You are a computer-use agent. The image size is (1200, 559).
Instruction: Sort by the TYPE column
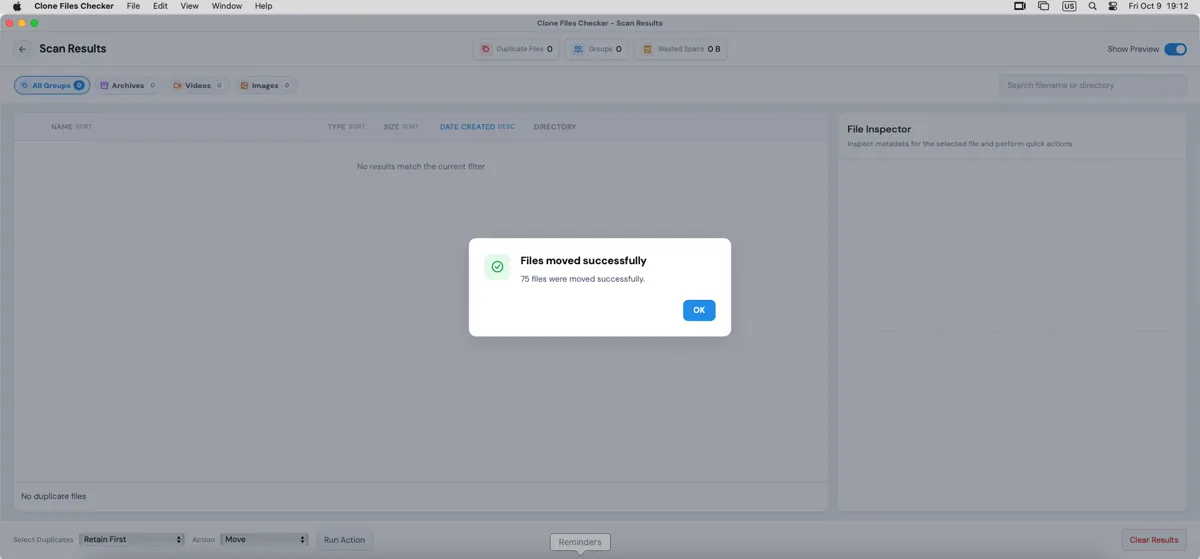pos(346,127)
